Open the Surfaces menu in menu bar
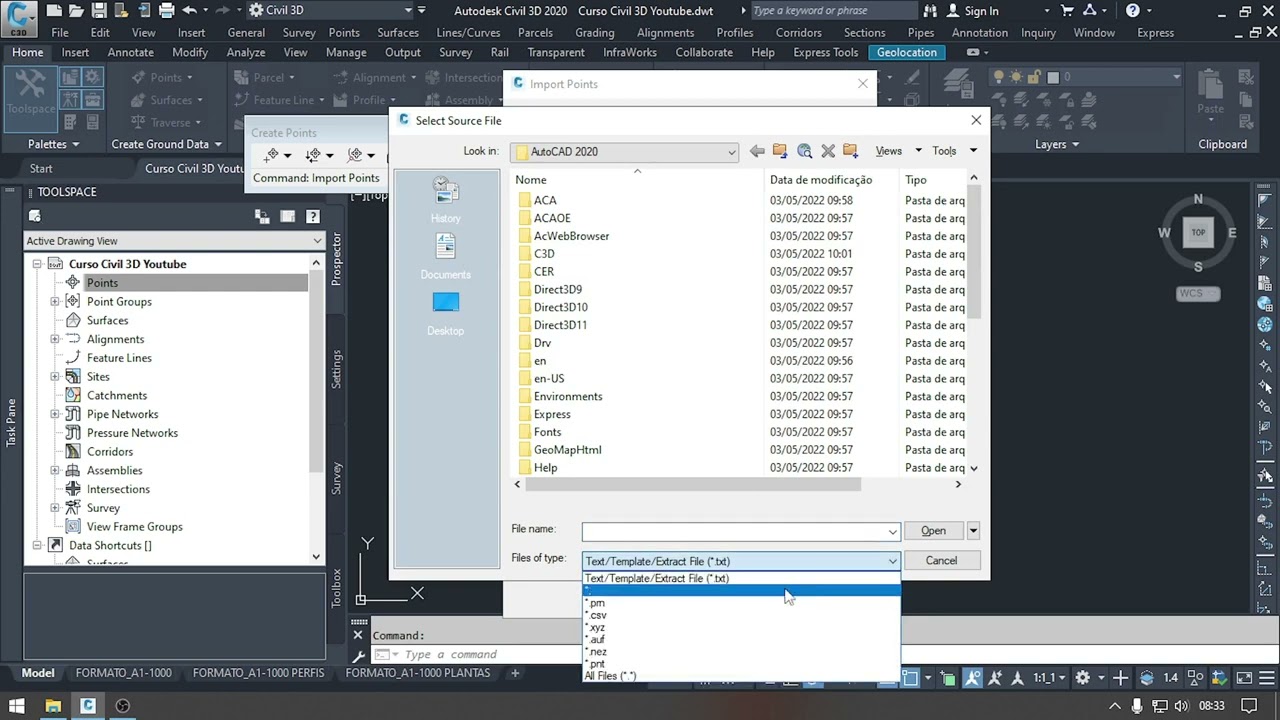Screen dimensions: 1280x720 point(398,33)
